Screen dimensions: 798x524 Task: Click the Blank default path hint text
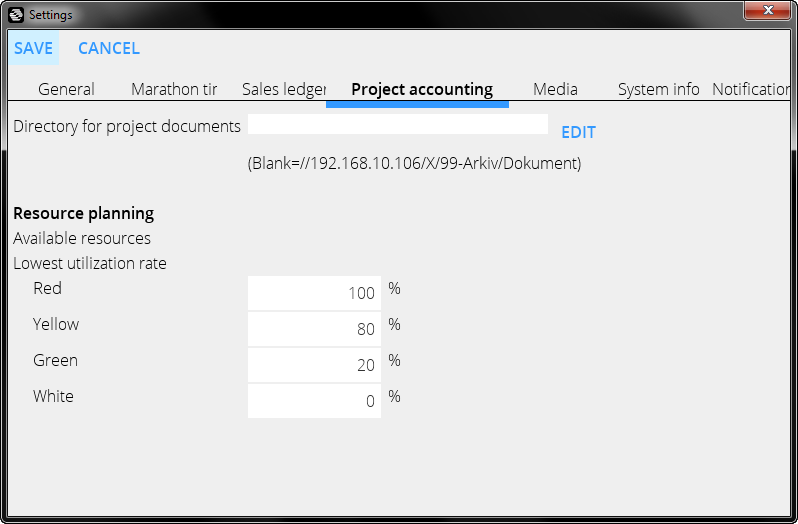coord(414,163)
